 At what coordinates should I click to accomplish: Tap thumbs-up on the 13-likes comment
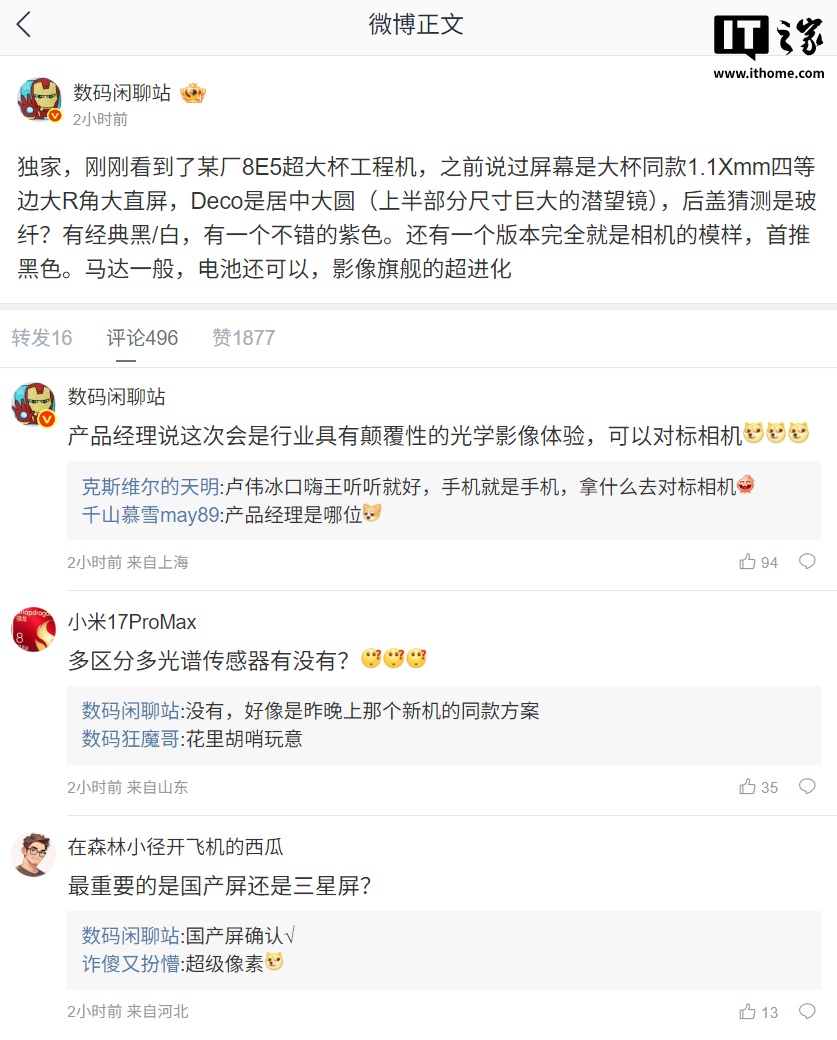point(748,1012)
